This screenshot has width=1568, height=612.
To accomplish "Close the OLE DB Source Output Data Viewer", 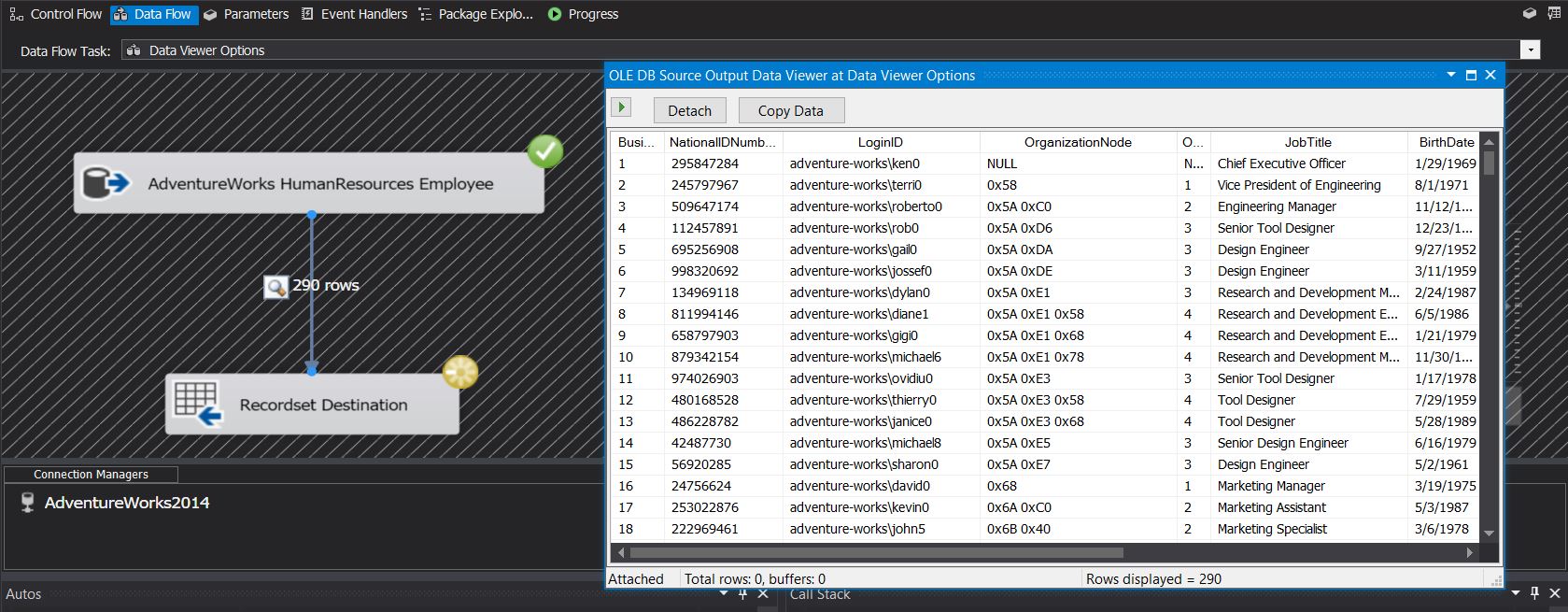I will [1490, 75].
